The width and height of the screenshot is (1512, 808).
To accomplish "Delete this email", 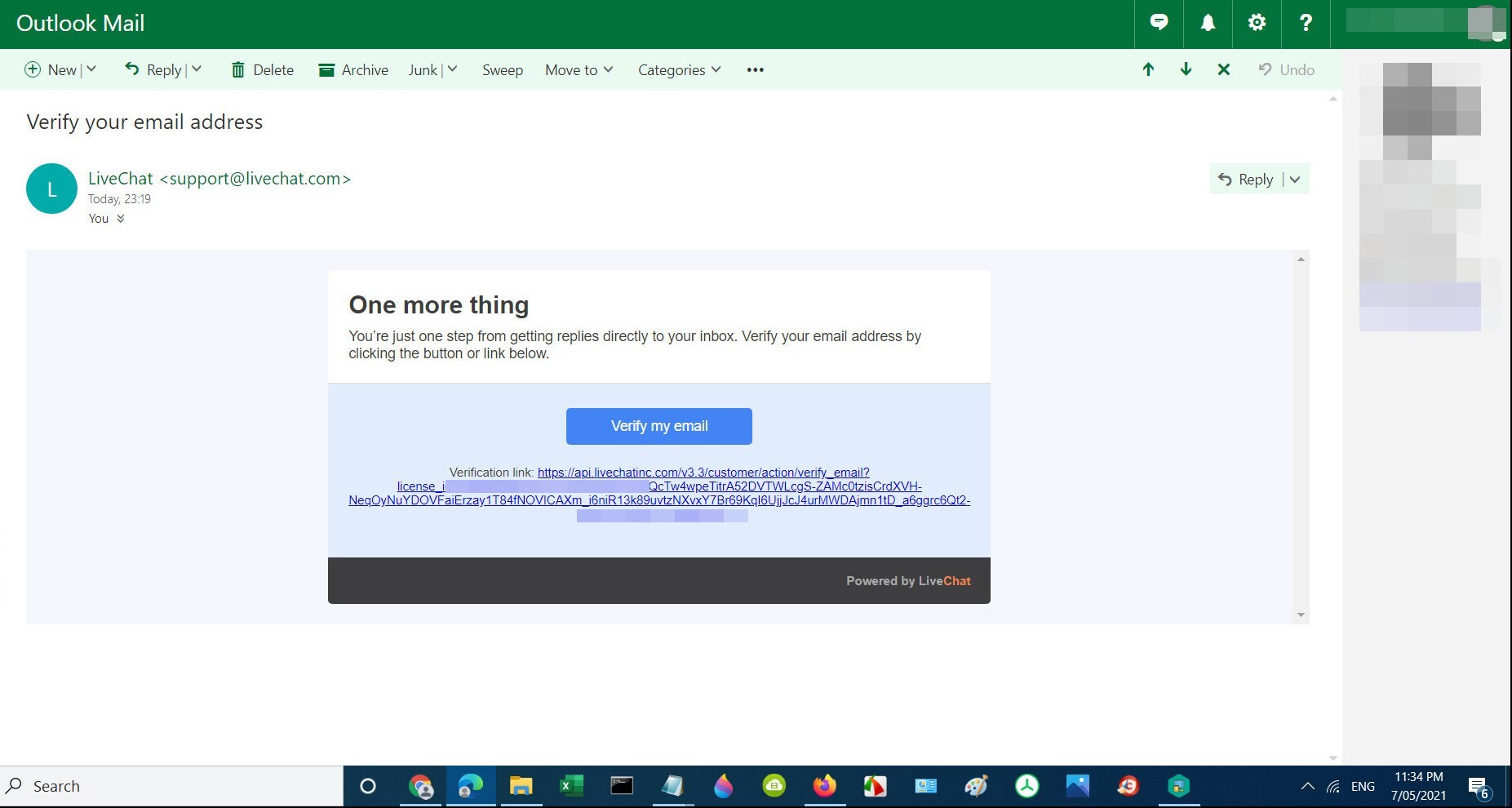I will 262,69.
